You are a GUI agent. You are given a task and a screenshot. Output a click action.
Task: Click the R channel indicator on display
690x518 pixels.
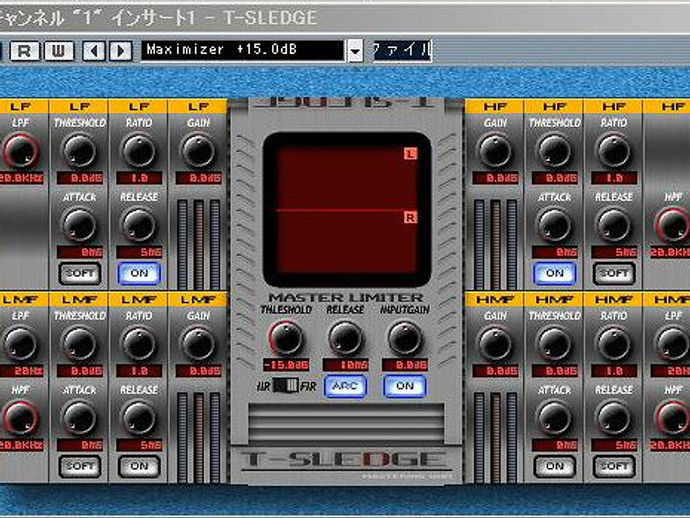pos(410,217)
